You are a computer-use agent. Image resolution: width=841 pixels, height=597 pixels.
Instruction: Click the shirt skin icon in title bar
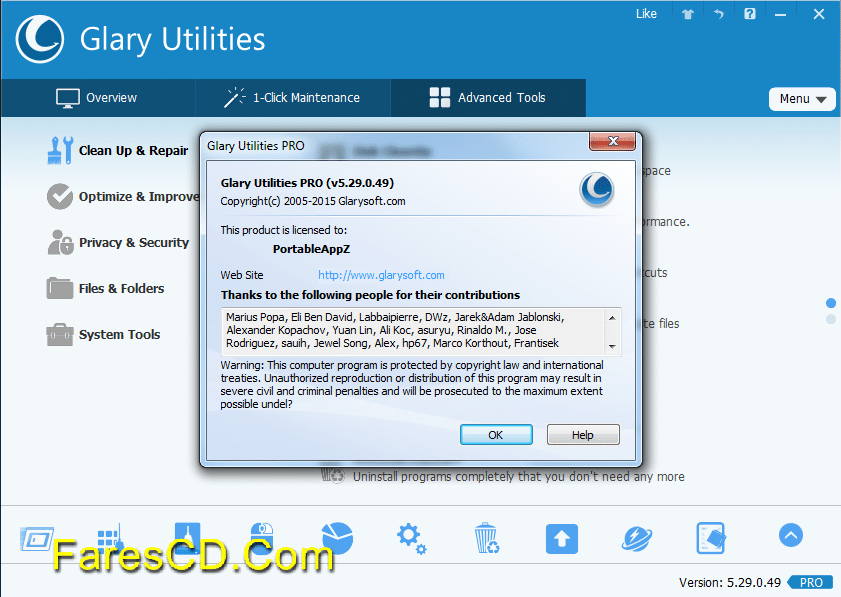pos(688,14)
